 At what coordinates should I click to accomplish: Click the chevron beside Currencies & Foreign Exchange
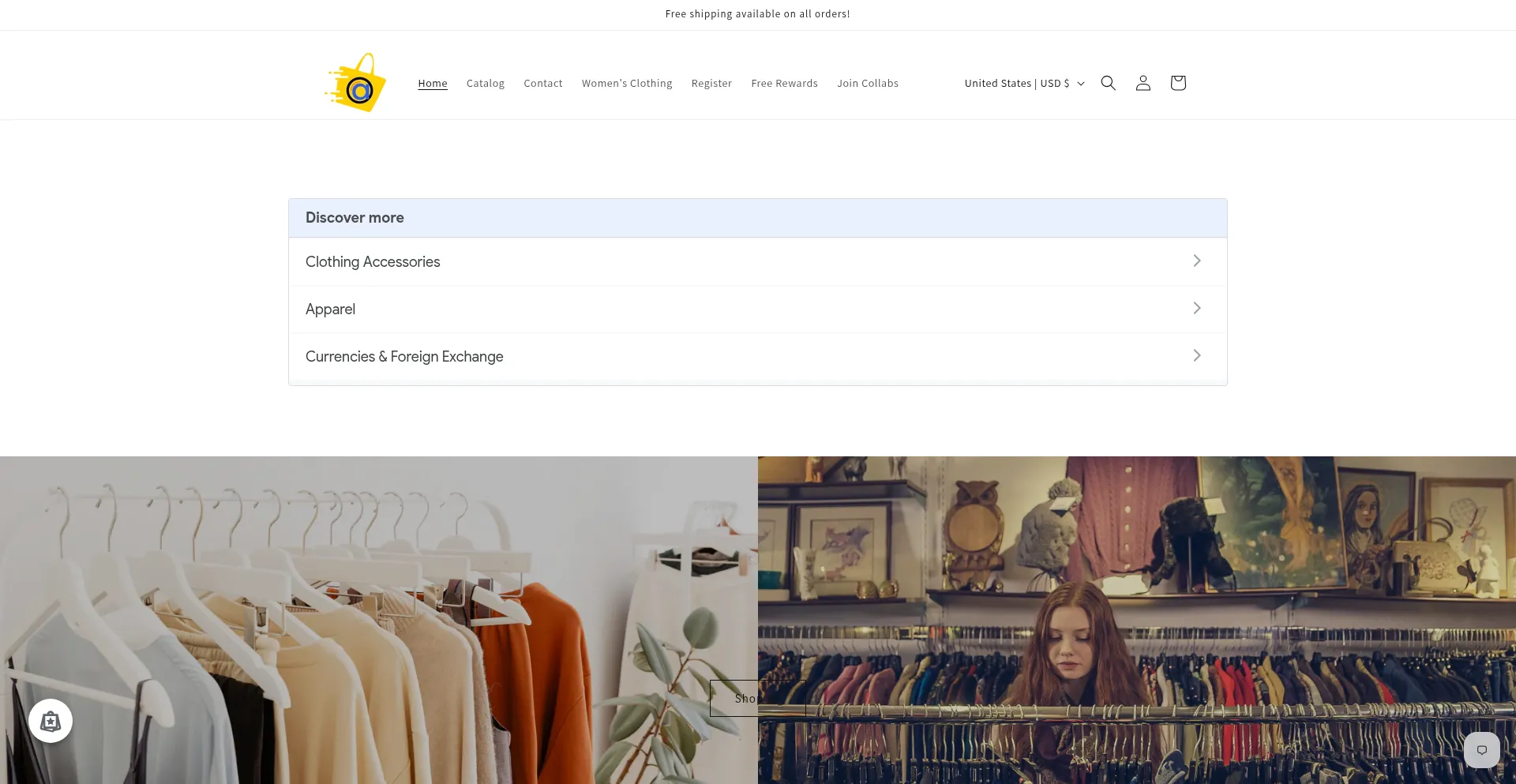click(x=1196, y=355)
